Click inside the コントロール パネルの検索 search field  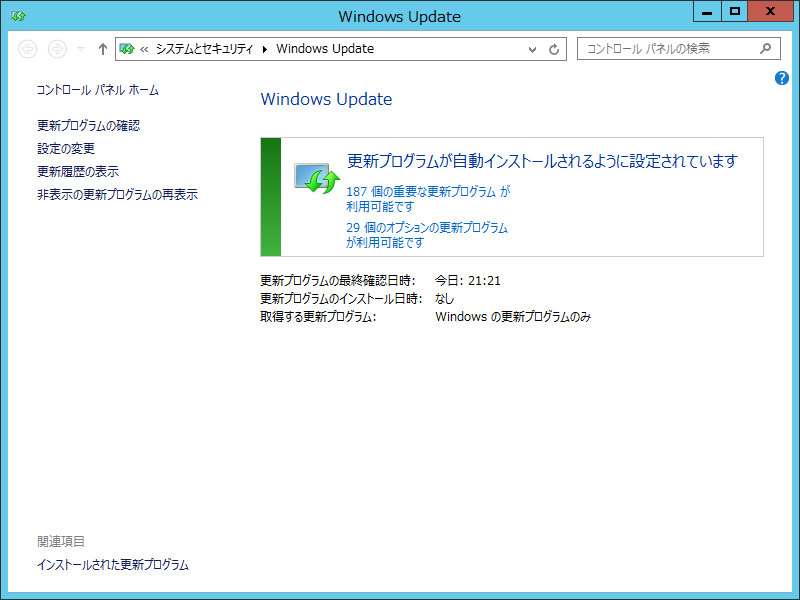(660, 48)
